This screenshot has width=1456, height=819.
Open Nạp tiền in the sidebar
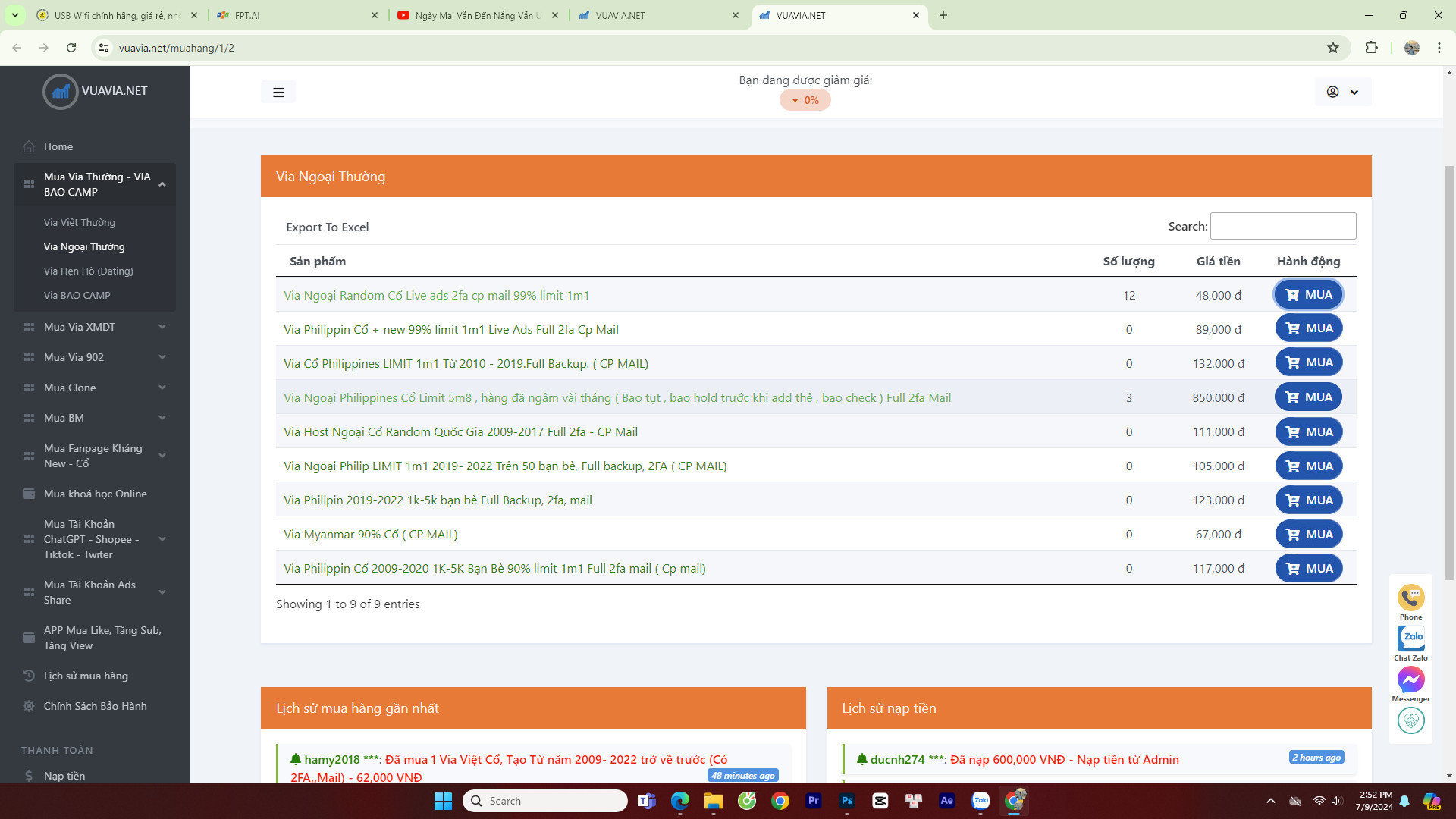[x=64, y=776]
